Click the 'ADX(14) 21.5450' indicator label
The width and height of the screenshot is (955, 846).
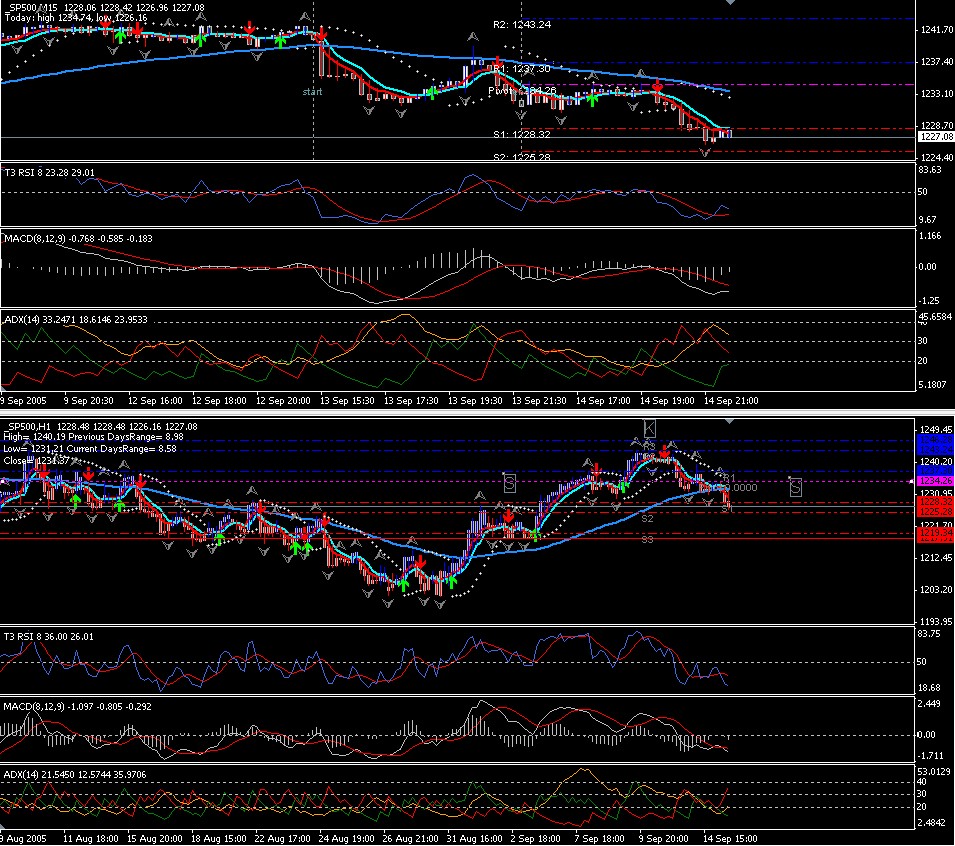coord(75,775)
